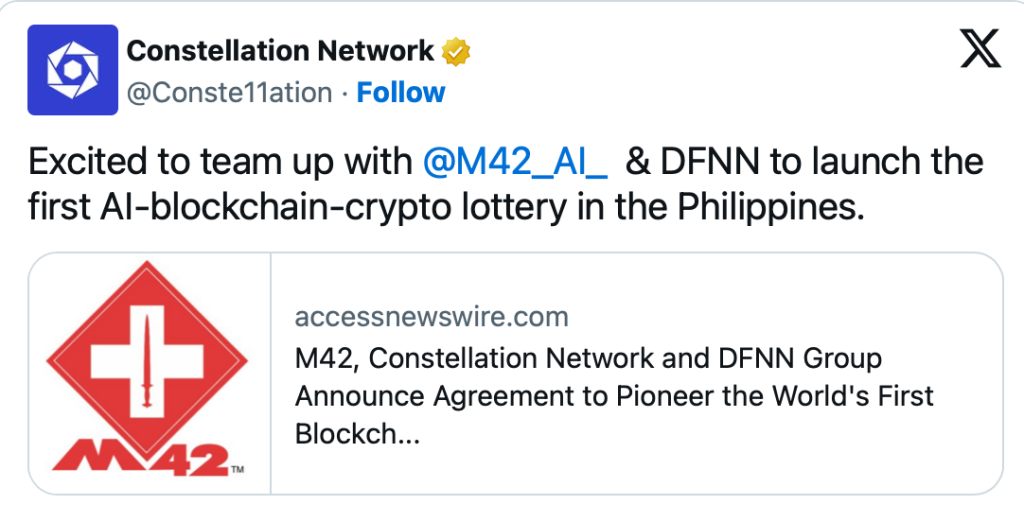Click the gold verified badge
The width and height of the screenshot is (1024, 505).
click(x=457, y=51)
